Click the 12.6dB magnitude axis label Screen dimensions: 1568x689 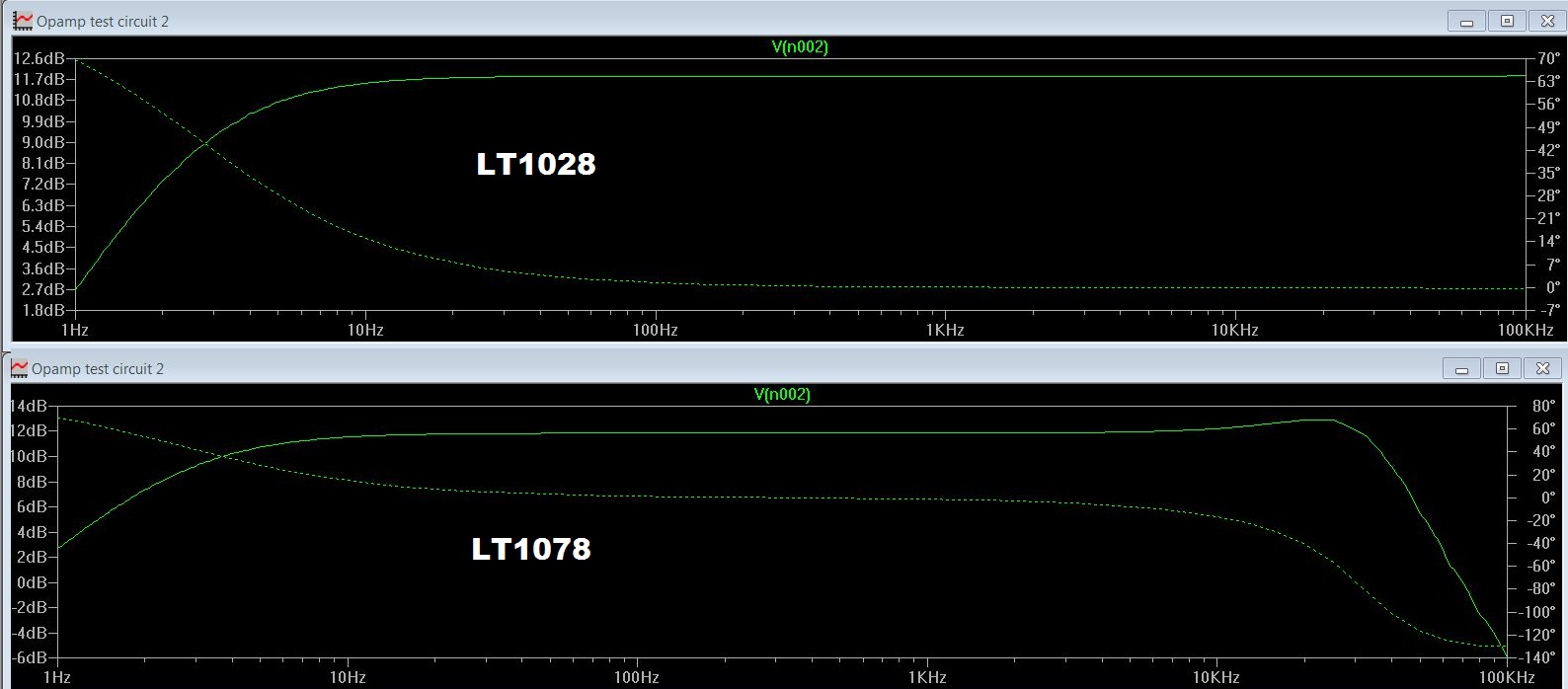point(39,58)
